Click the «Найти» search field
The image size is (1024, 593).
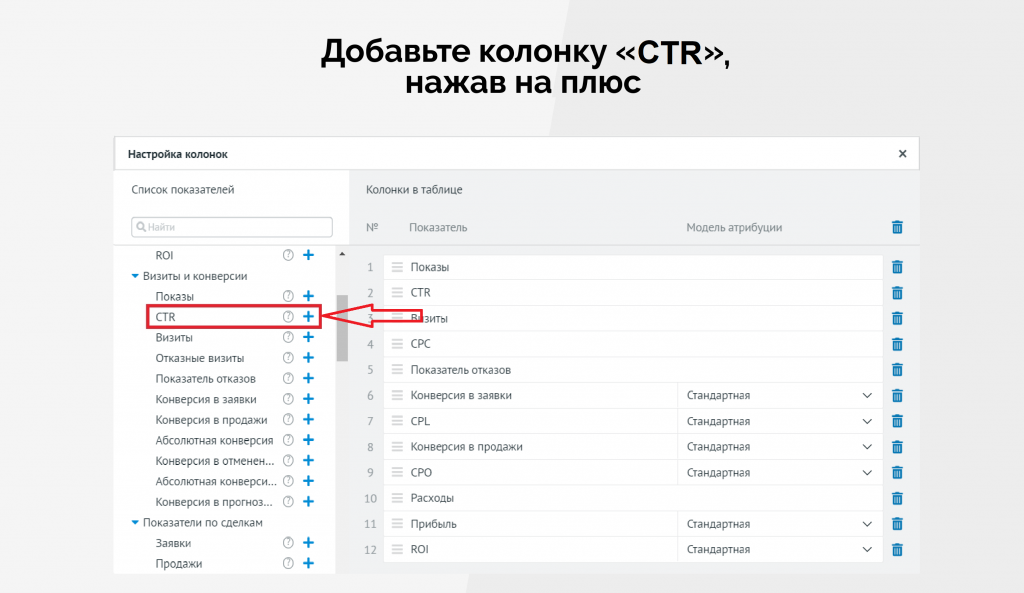pos(230,227)
